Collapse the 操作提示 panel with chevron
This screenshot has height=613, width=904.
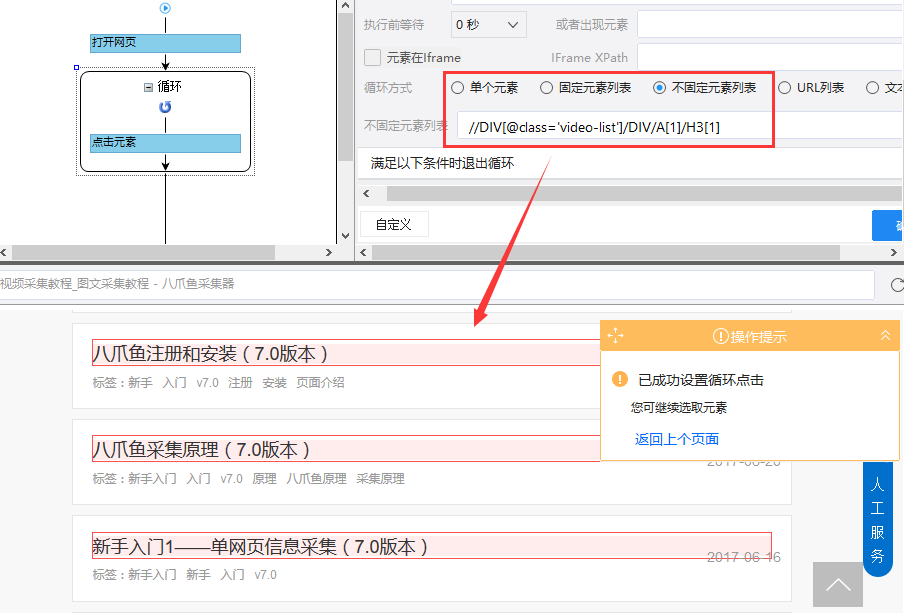(x=885, y=336)
